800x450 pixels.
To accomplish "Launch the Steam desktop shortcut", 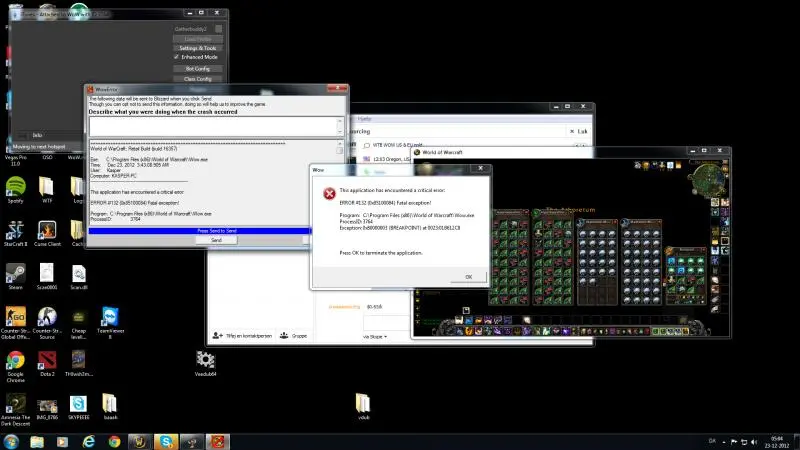I will click(15, 276).
